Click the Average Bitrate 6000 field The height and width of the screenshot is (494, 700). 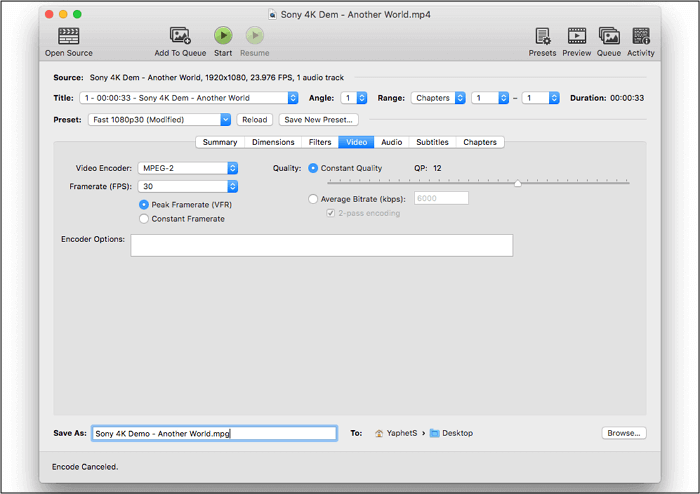pyautogui.click(x=442, y=199)
